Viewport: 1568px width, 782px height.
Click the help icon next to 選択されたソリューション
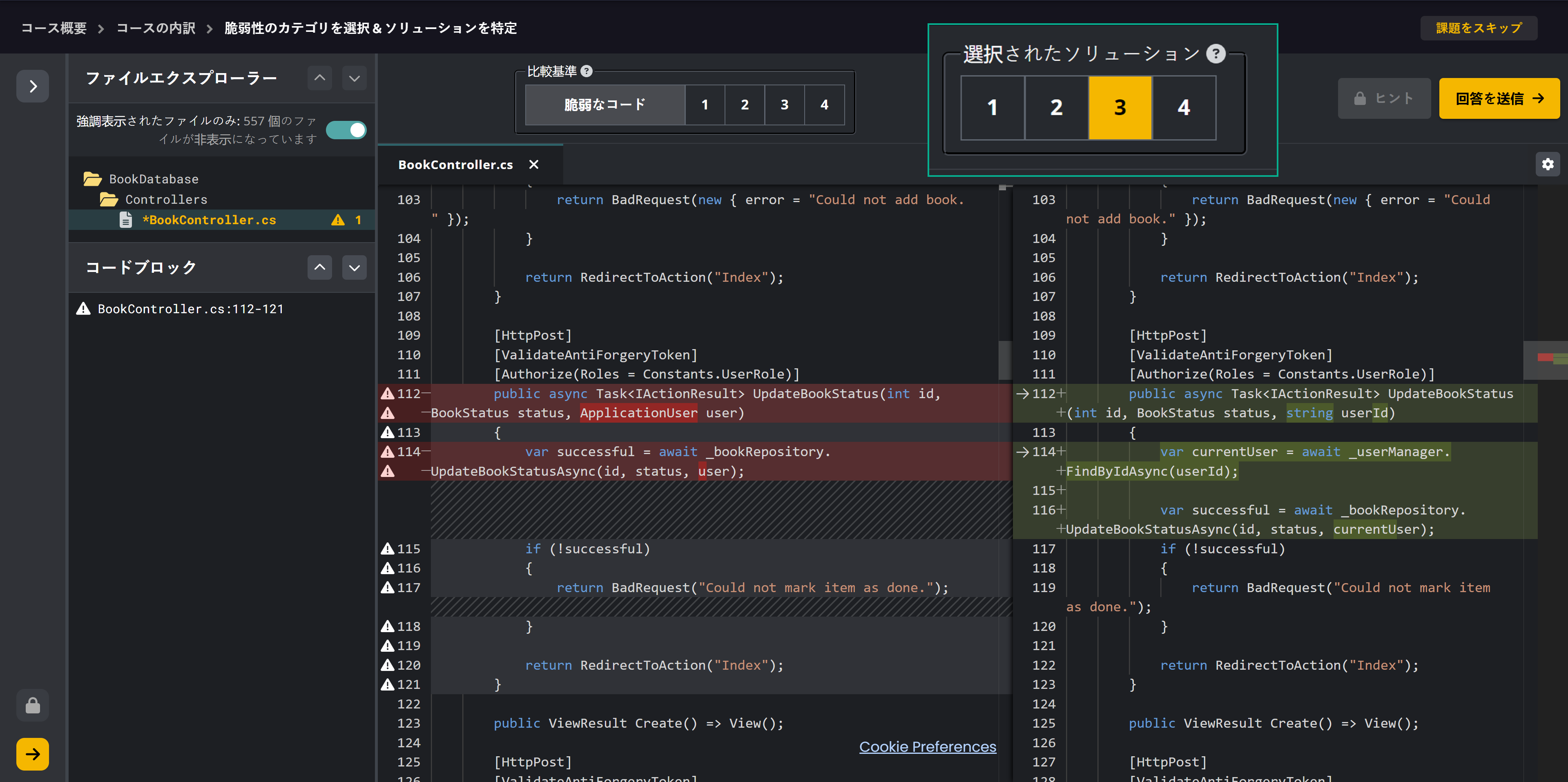(1216, 53)
